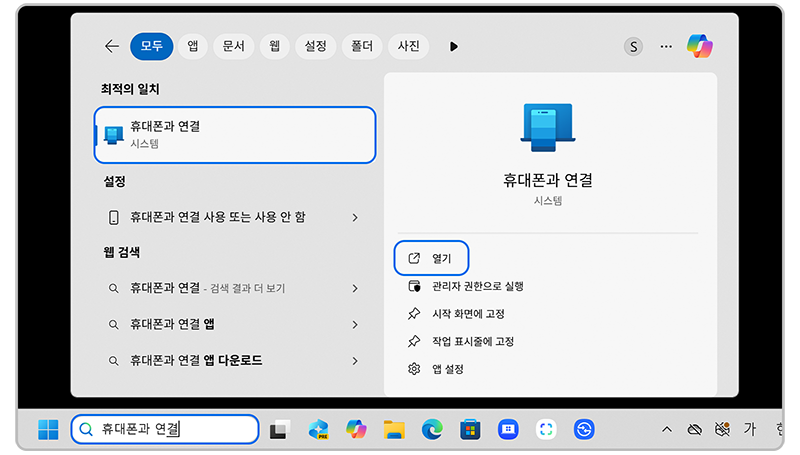Select the 모두 filter tab

click(152, 46)
